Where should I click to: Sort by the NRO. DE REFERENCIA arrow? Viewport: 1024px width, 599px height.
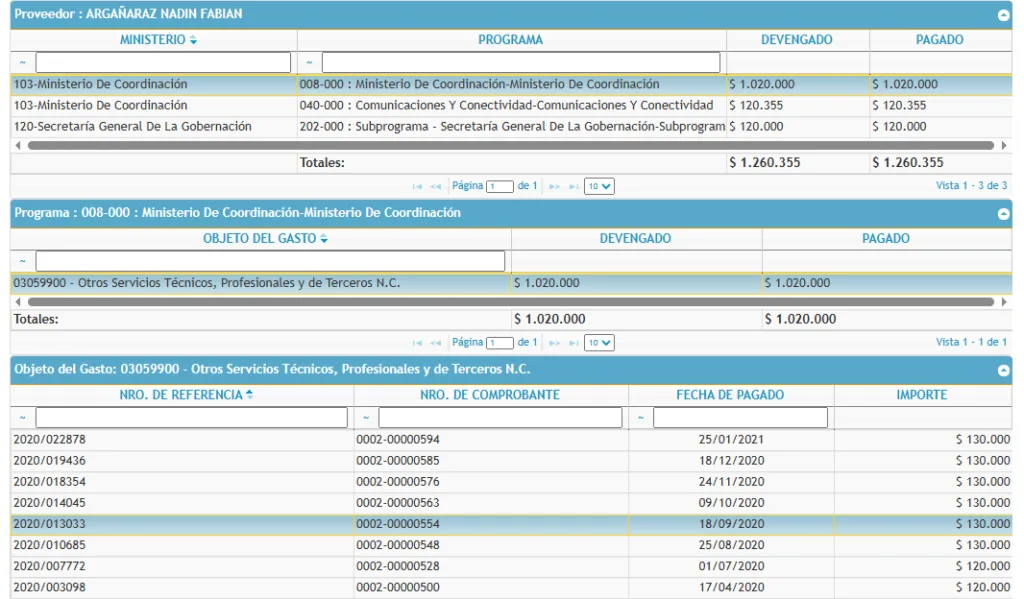pos(249,395)
